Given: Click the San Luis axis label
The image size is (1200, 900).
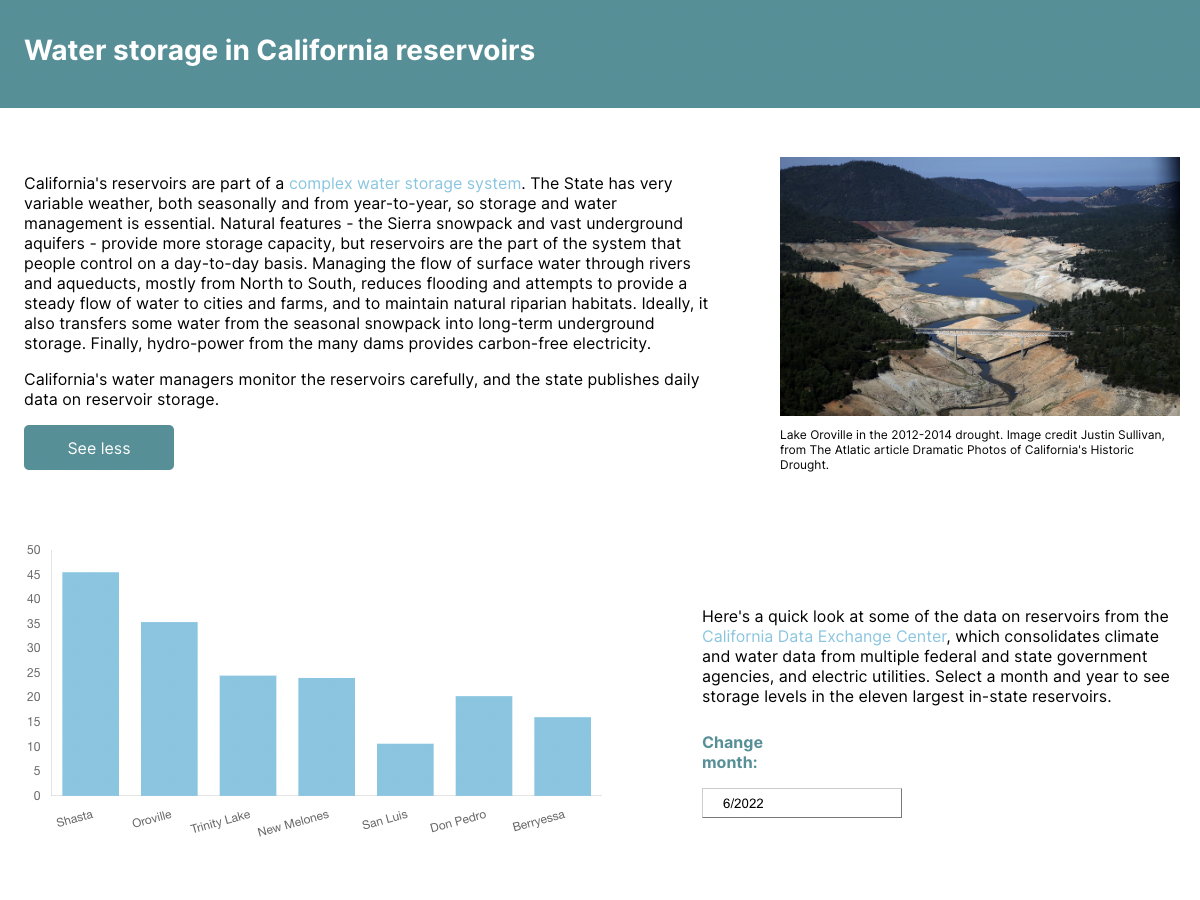Looking at the screenshot, I should click(385, 820).
